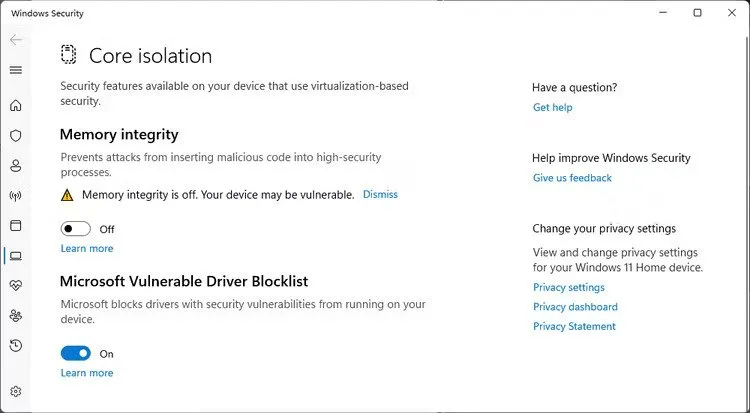Open Settings gear icon in sidebar
This screenshot has width=750, height=413.
15,391
